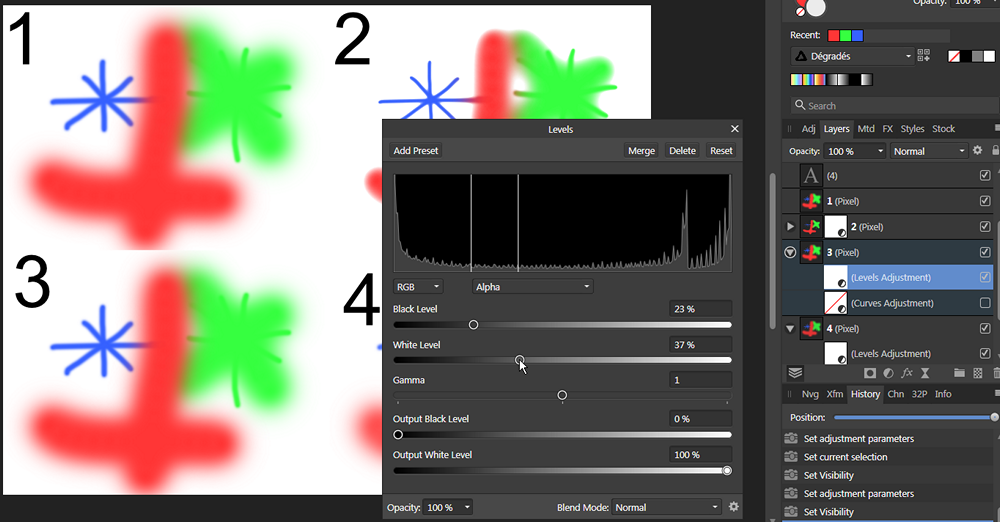1000x522 pixels.
Task: Click the Gamma slider handle
Action: 562,395
